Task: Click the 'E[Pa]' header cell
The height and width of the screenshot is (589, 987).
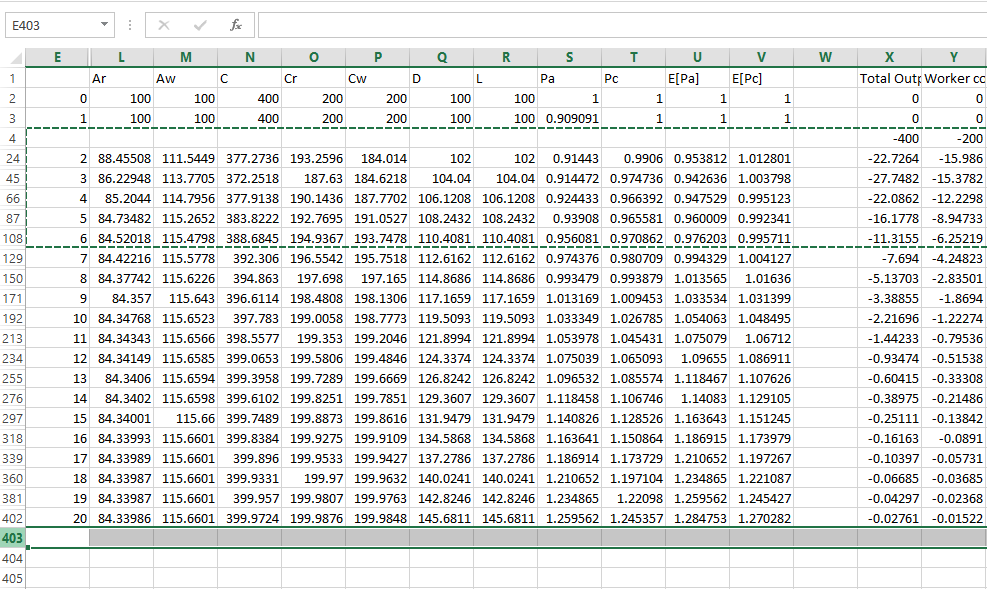Action: pos(697,79)
